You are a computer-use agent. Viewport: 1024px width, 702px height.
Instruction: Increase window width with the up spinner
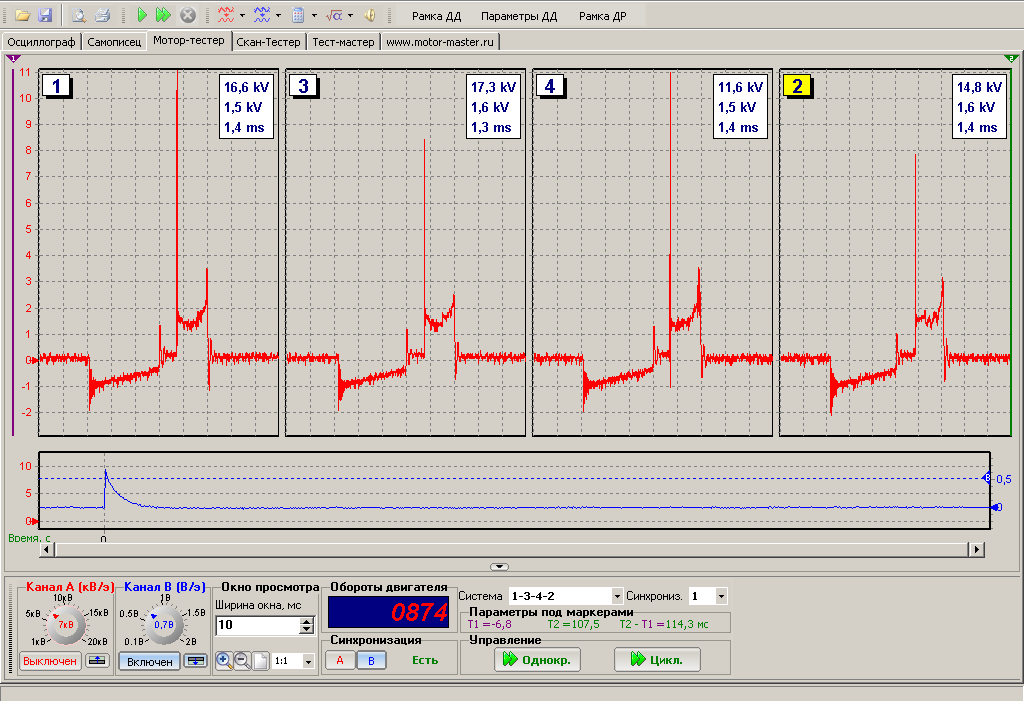pyautogui.click(x=307, y=621)
